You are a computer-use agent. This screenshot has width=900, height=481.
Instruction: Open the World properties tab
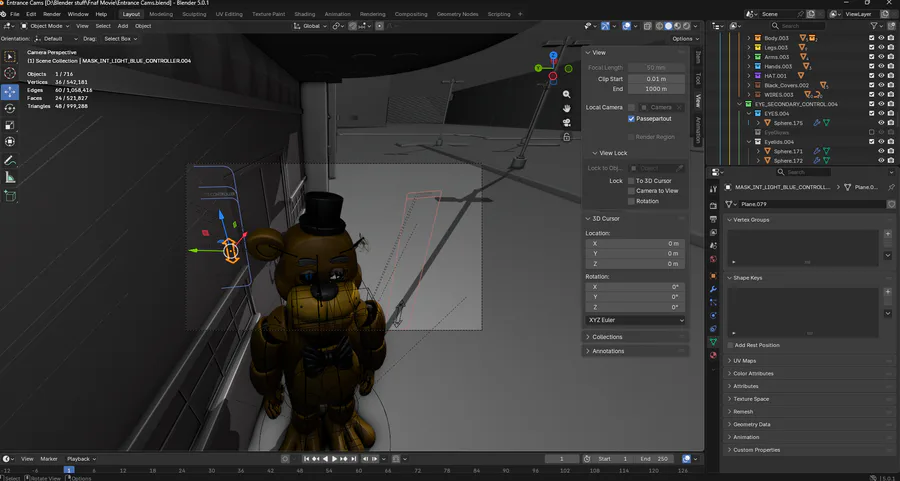point(713,259)
